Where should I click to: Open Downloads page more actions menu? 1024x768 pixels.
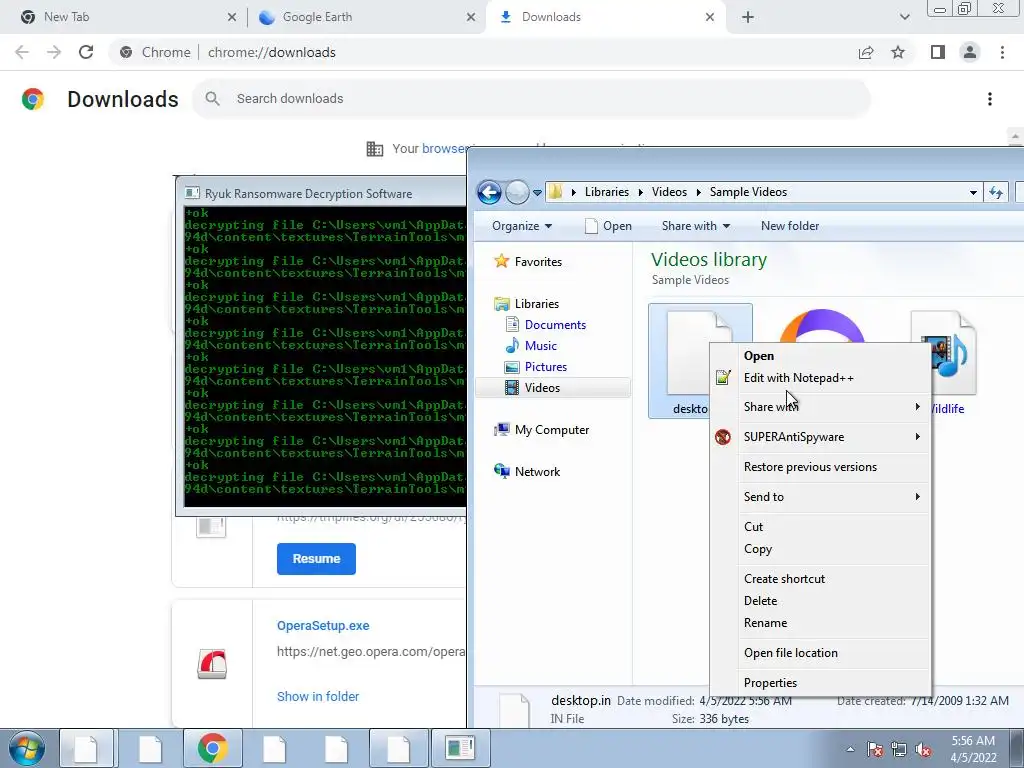tap(989, 99)
